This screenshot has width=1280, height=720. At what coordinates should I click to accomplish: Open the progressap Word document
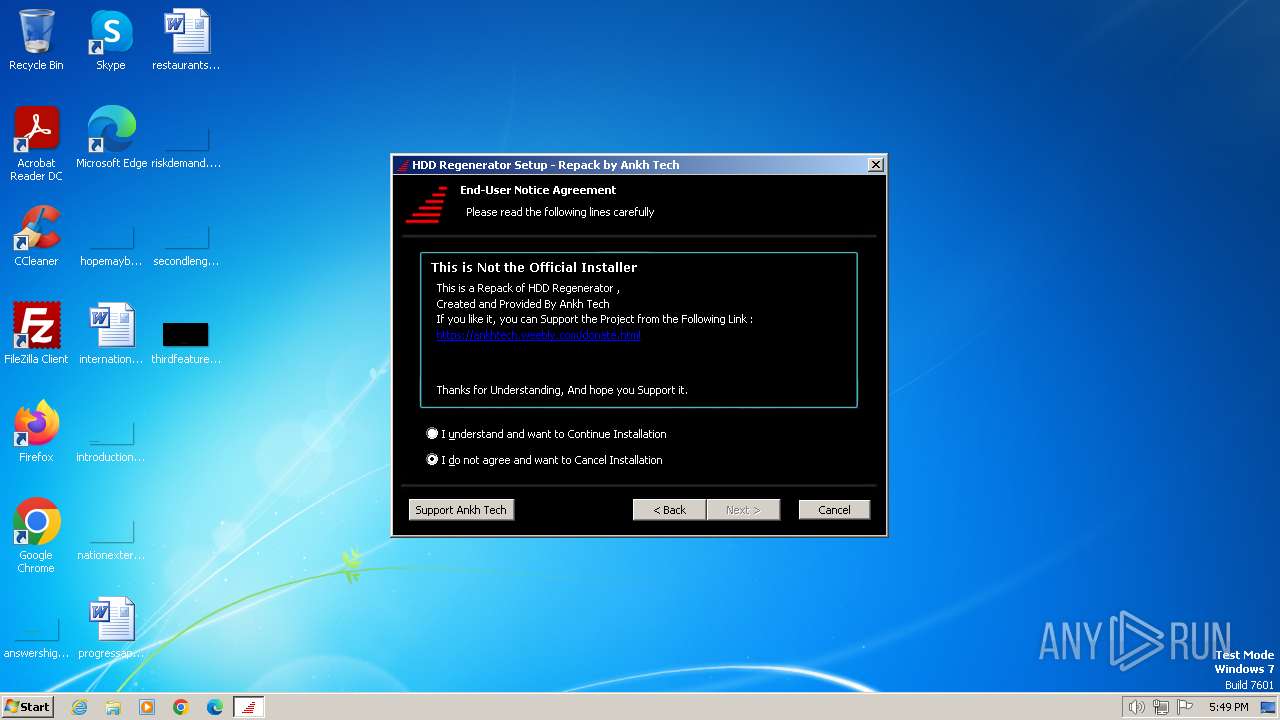(x=111, y=628)
